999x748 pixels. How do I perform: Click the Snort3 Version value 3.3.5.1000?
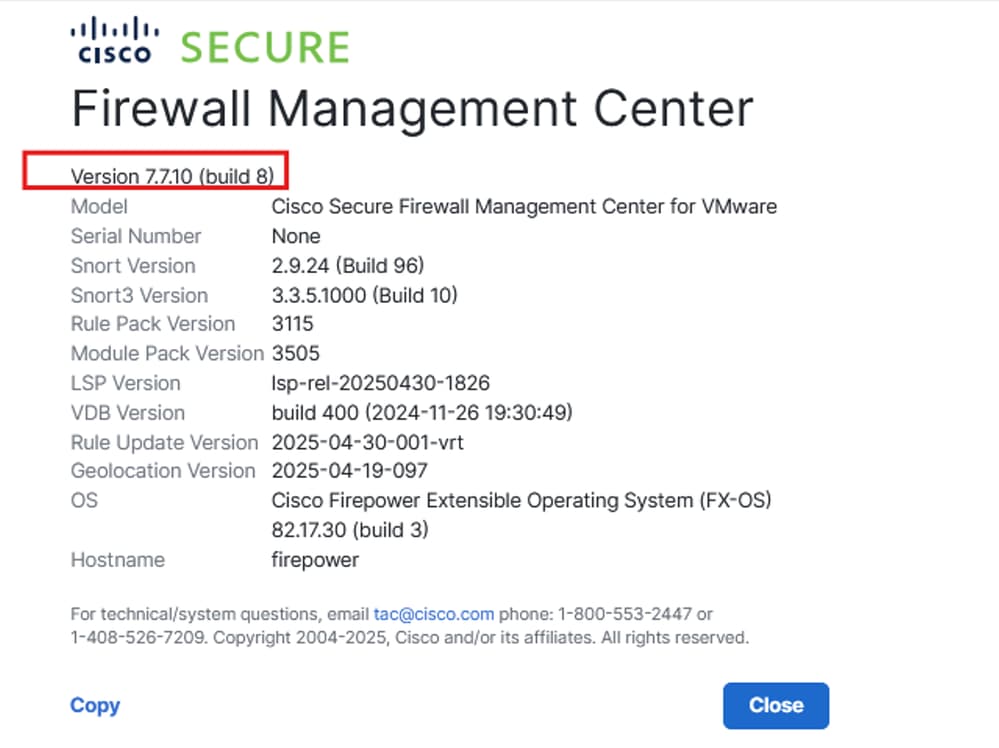(x=364, y=295)
